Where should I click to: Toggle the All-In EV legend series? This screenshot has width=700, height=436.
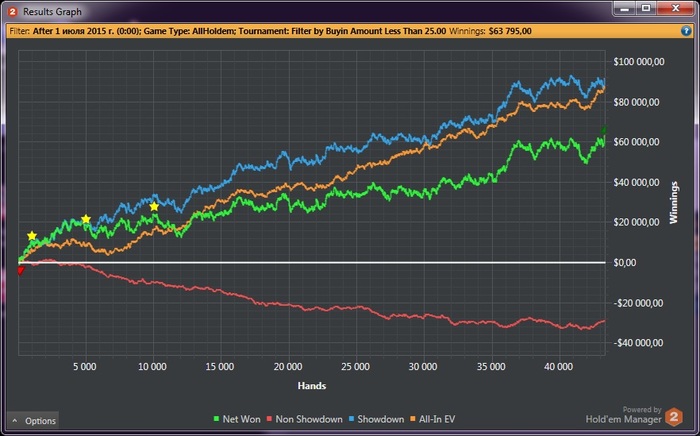(432, 419)
